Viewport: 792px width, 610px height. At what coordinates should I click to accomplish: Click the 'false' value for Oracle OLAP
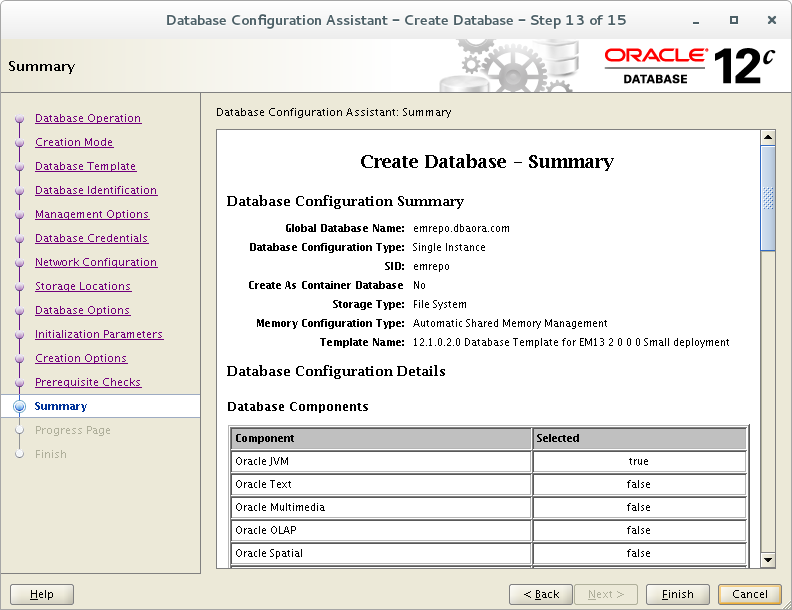tap(638, 530)
